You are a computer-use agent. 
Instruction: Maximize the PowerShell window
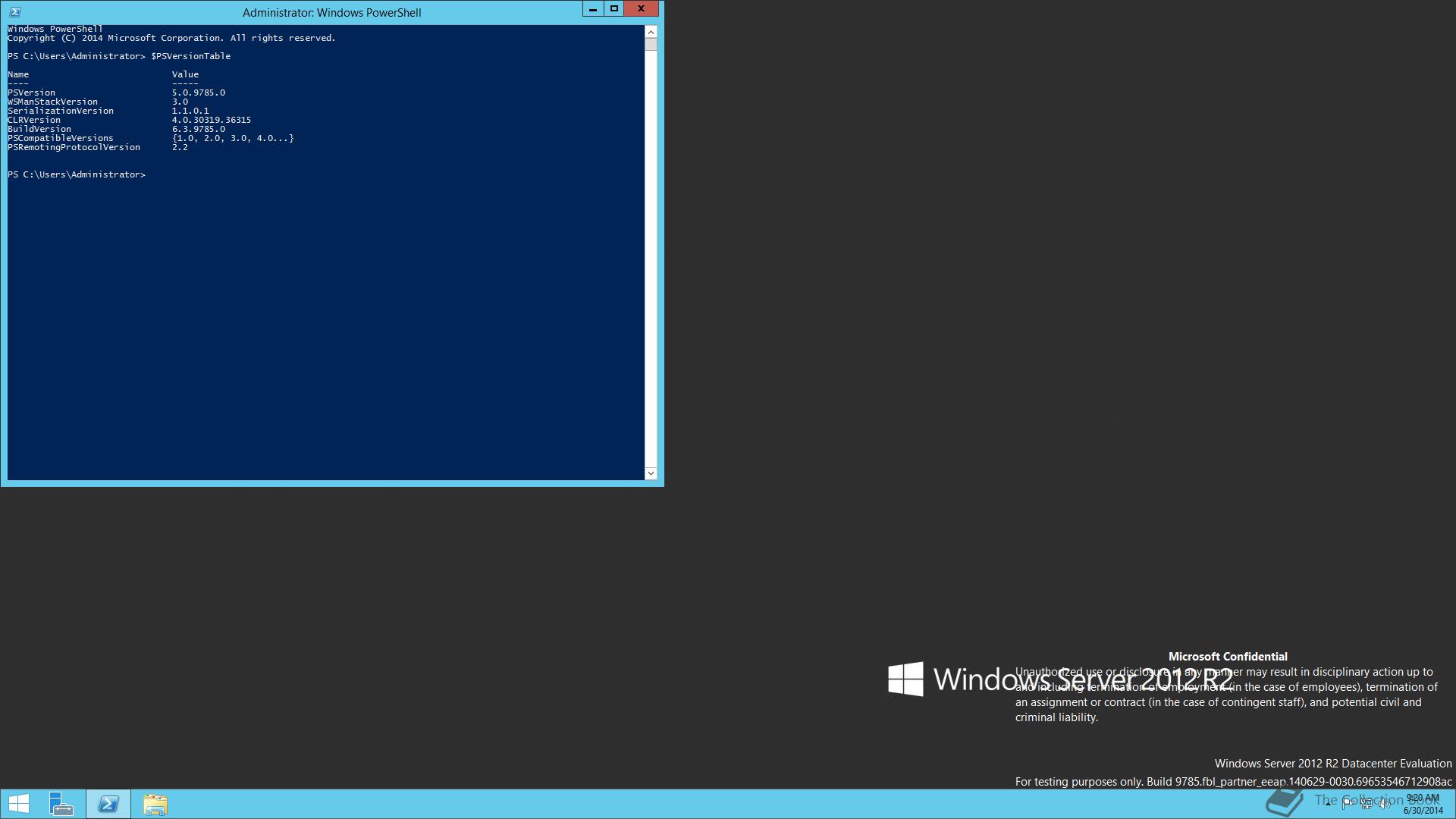[614, 9]
